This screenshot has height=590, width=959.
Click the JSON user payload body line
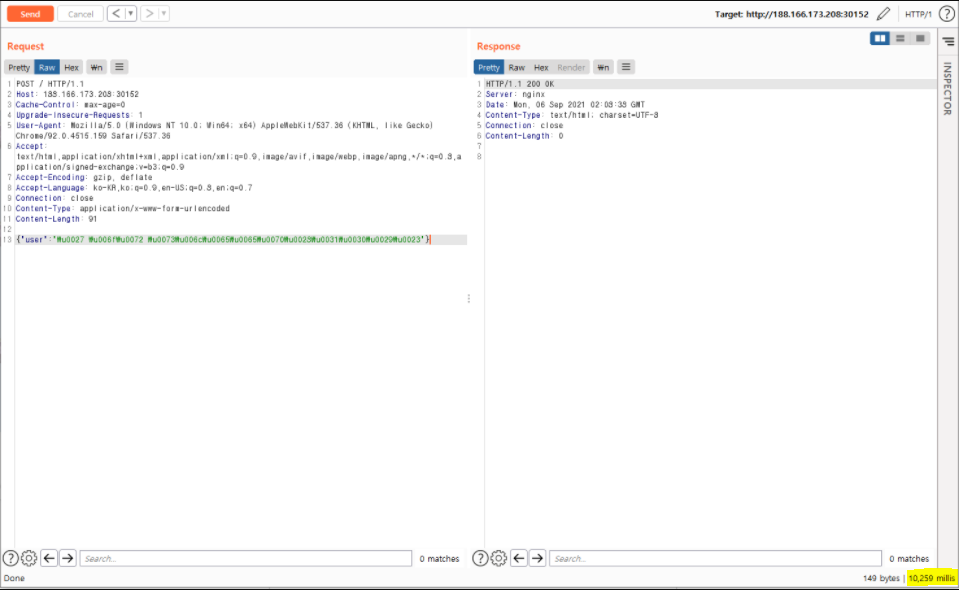[x=223, y=240]
